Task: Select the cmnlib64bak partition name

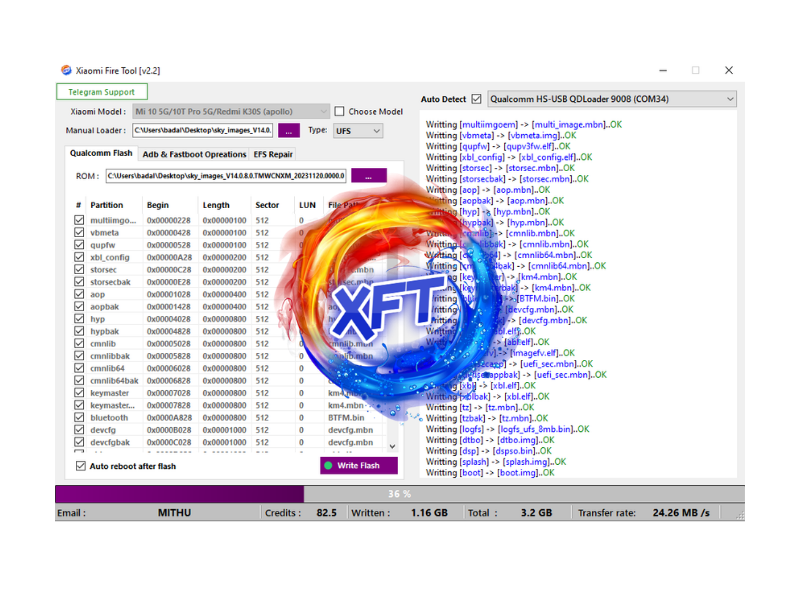Action: (x=114, y=381)
